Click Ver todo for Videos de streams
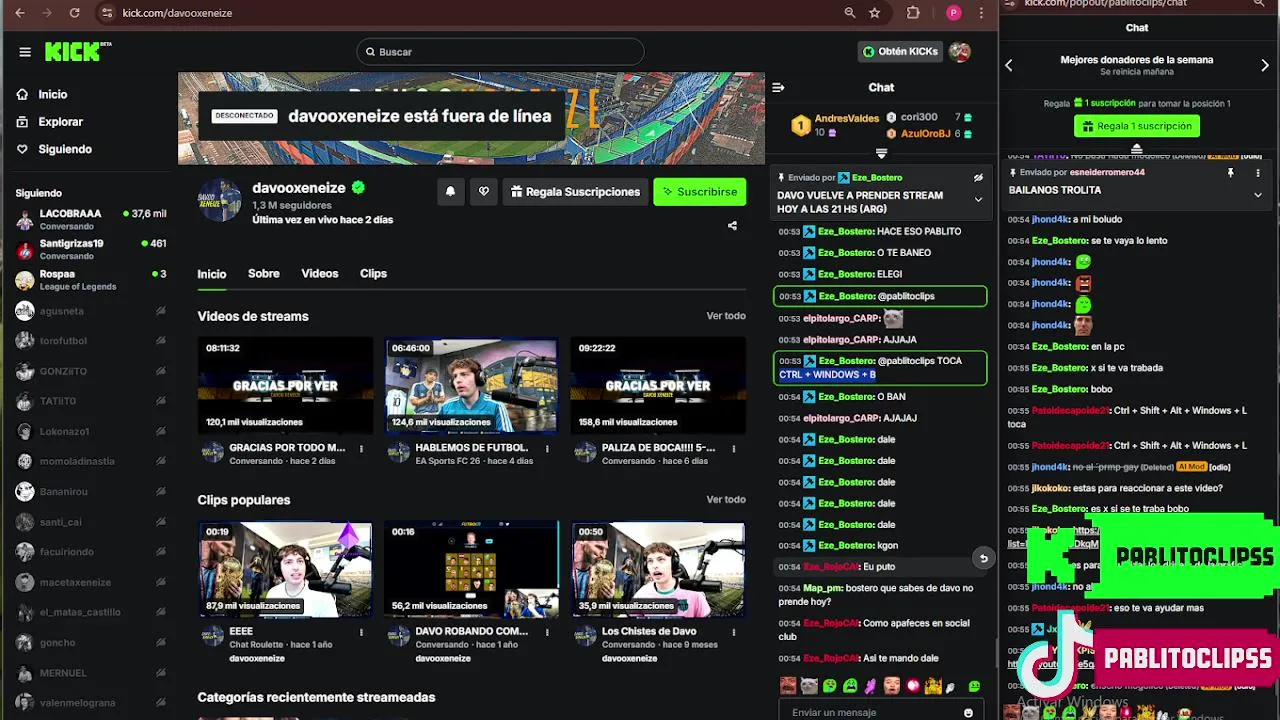This screenshot has height=720, width=1280. point(726,316)
